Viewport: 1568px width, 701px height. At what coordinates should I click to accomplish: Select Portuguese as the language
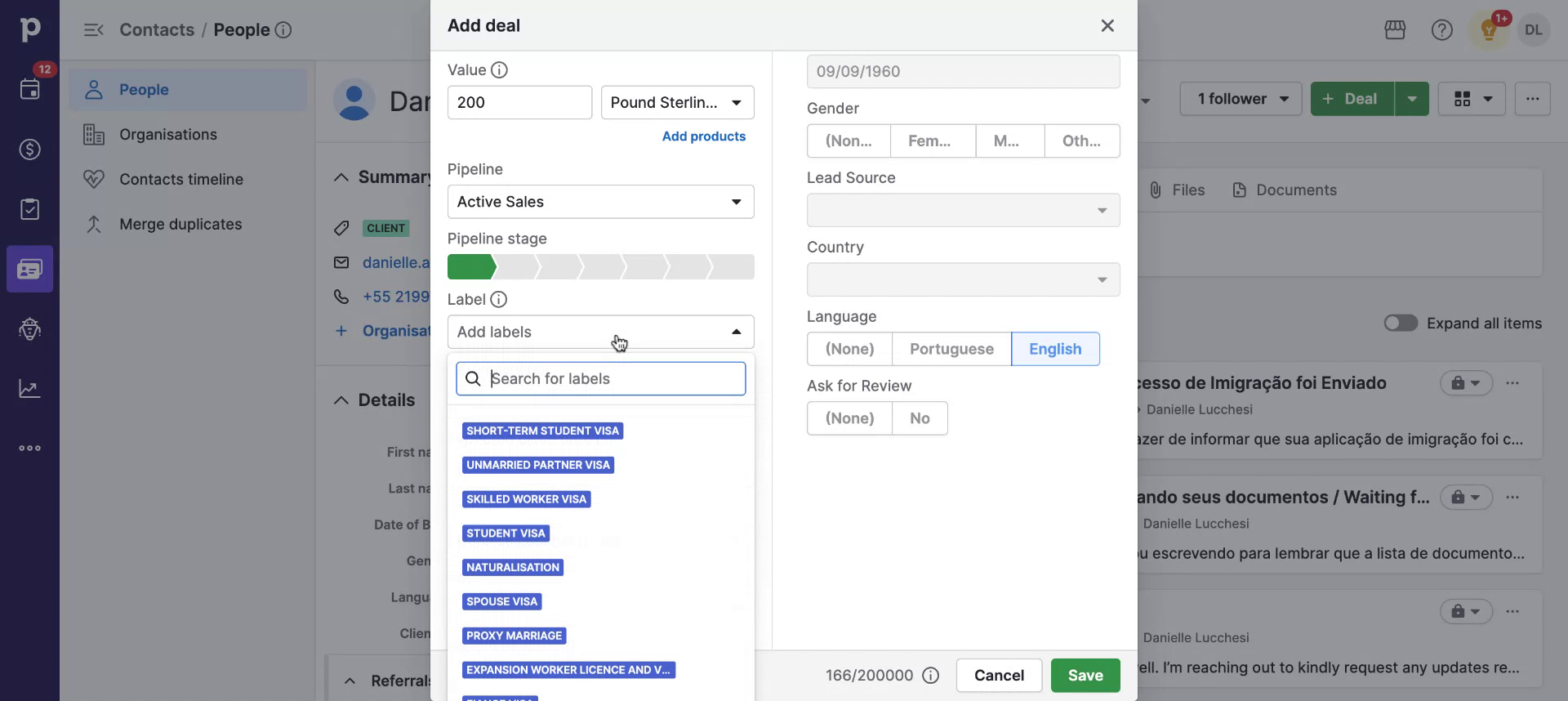click(x=951, y=349)
